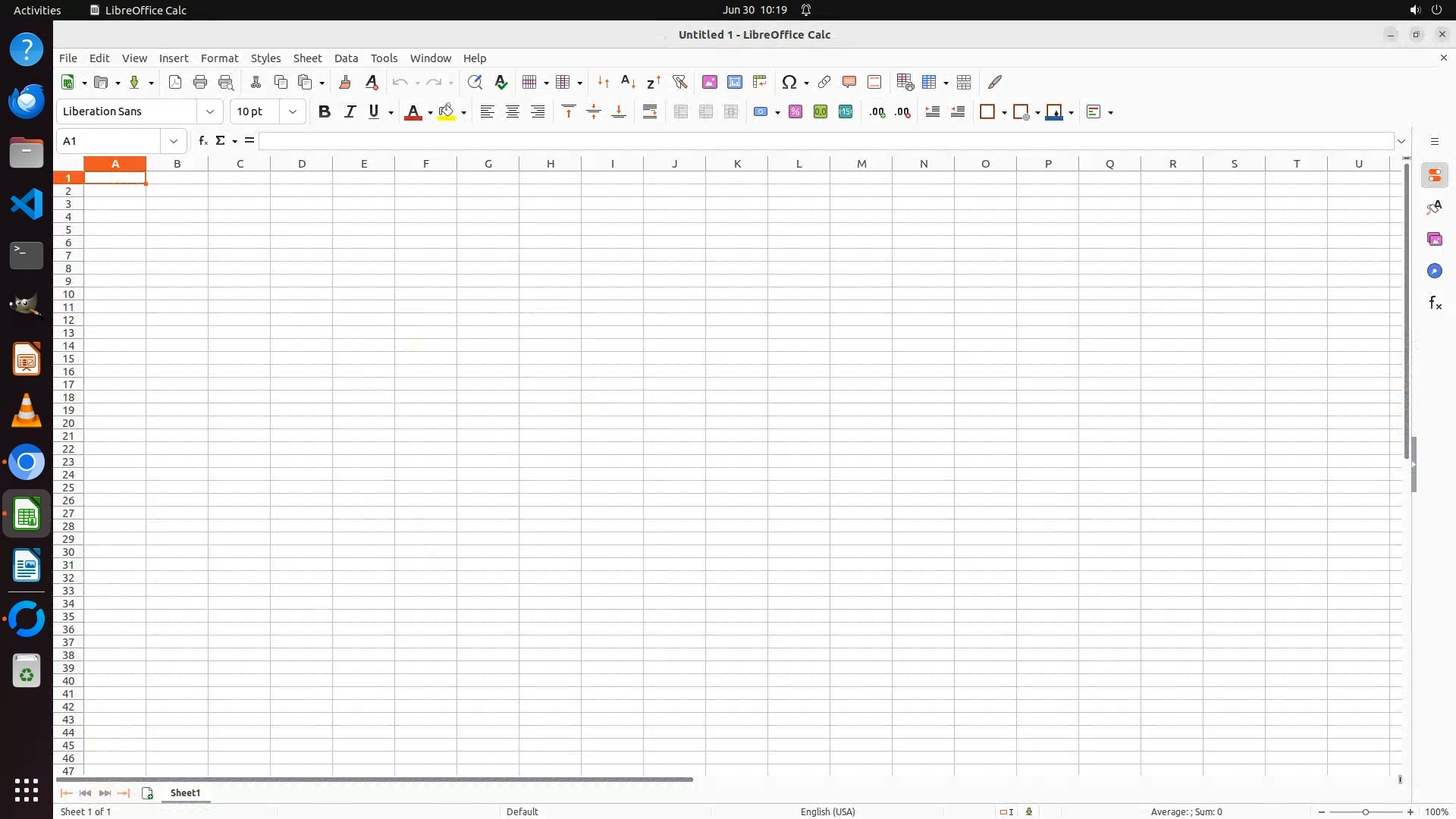This screenshot has width=1456, height=819.
Task: Click the Insert Hyperlink icon
Action: [x=824, y=82]
